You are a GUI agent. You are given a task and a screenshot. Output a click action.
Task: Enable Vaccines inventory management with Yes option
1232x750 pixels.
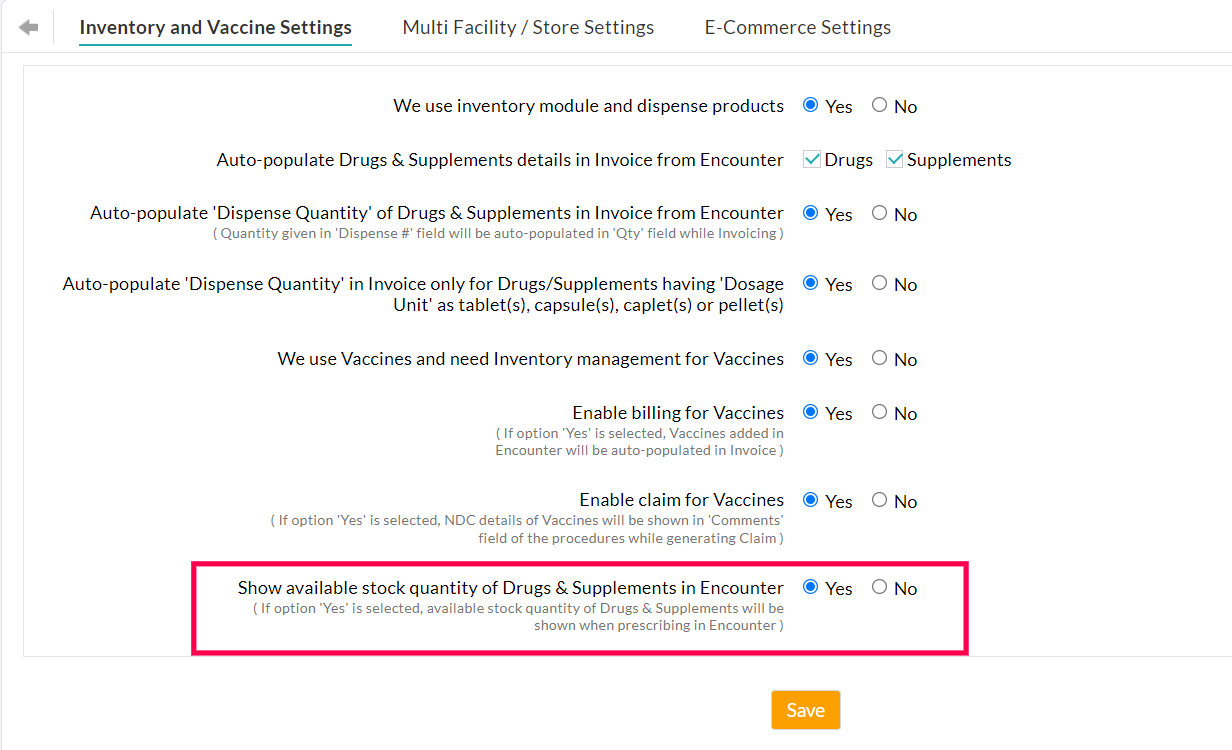(x=811, y=357)
